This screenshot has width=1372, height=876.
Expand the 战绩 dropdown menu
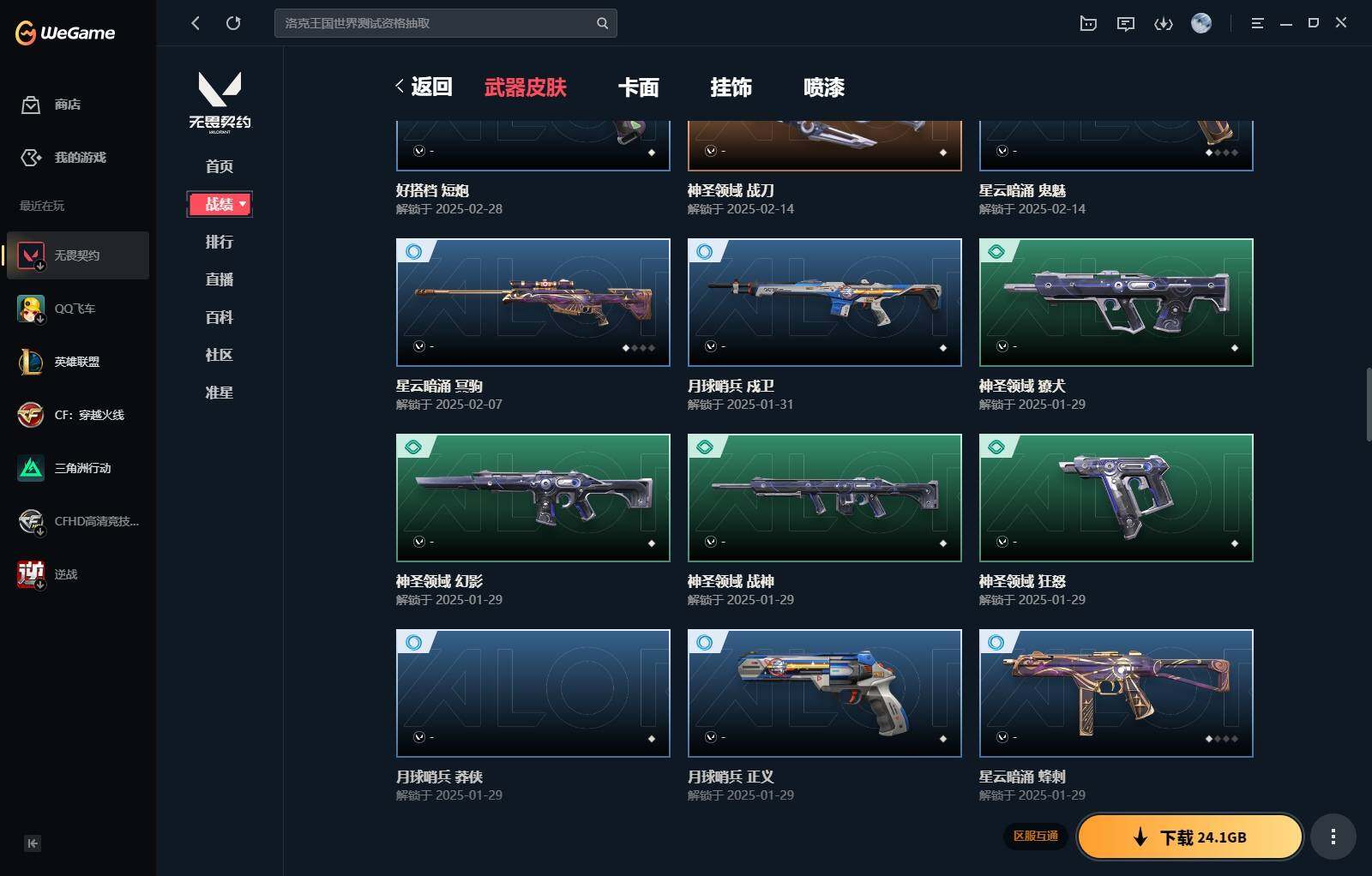[x=220, y=204]
